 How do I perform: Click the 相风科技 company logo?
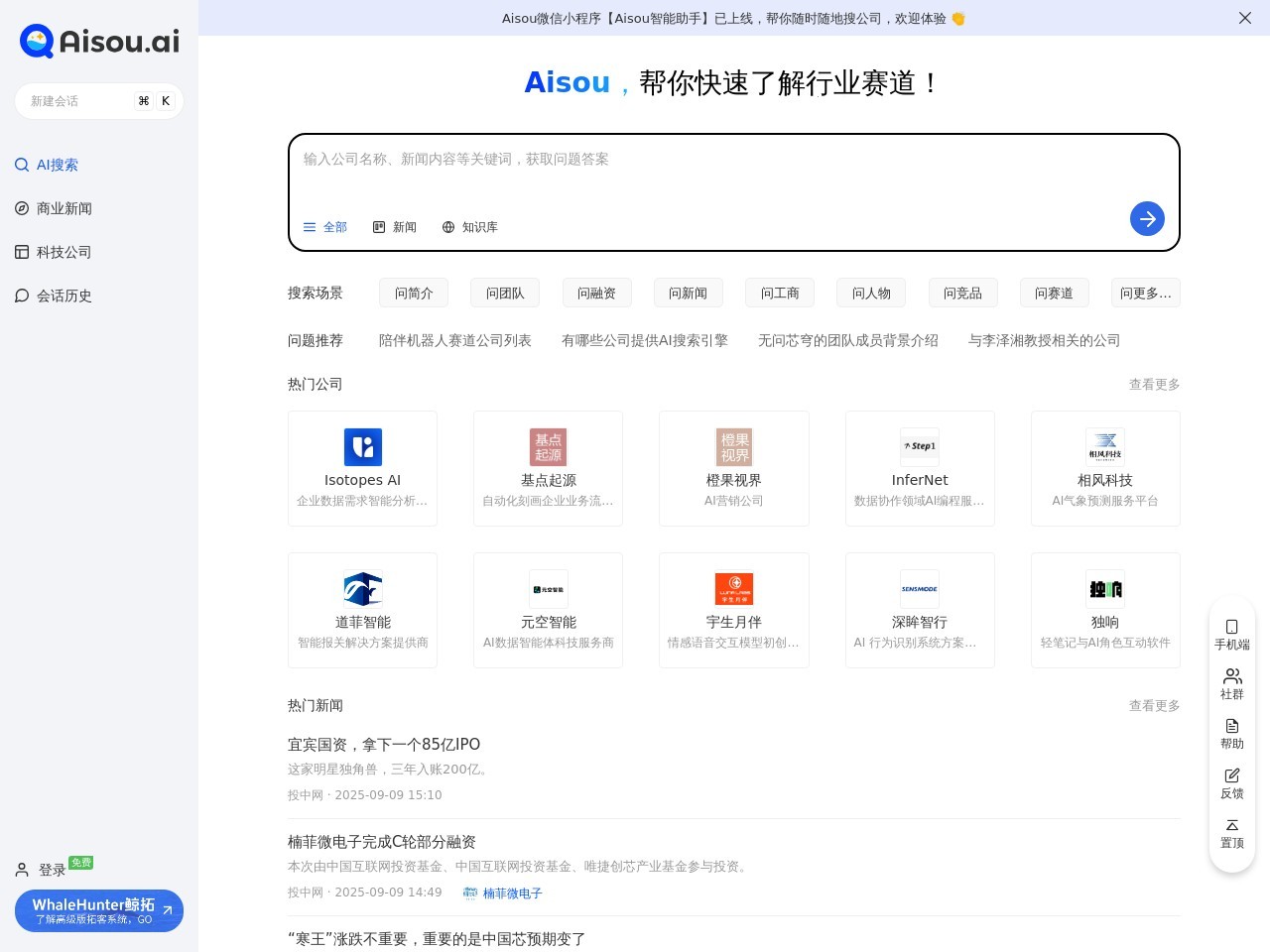pyautogui.click(x=1105, y=447)
